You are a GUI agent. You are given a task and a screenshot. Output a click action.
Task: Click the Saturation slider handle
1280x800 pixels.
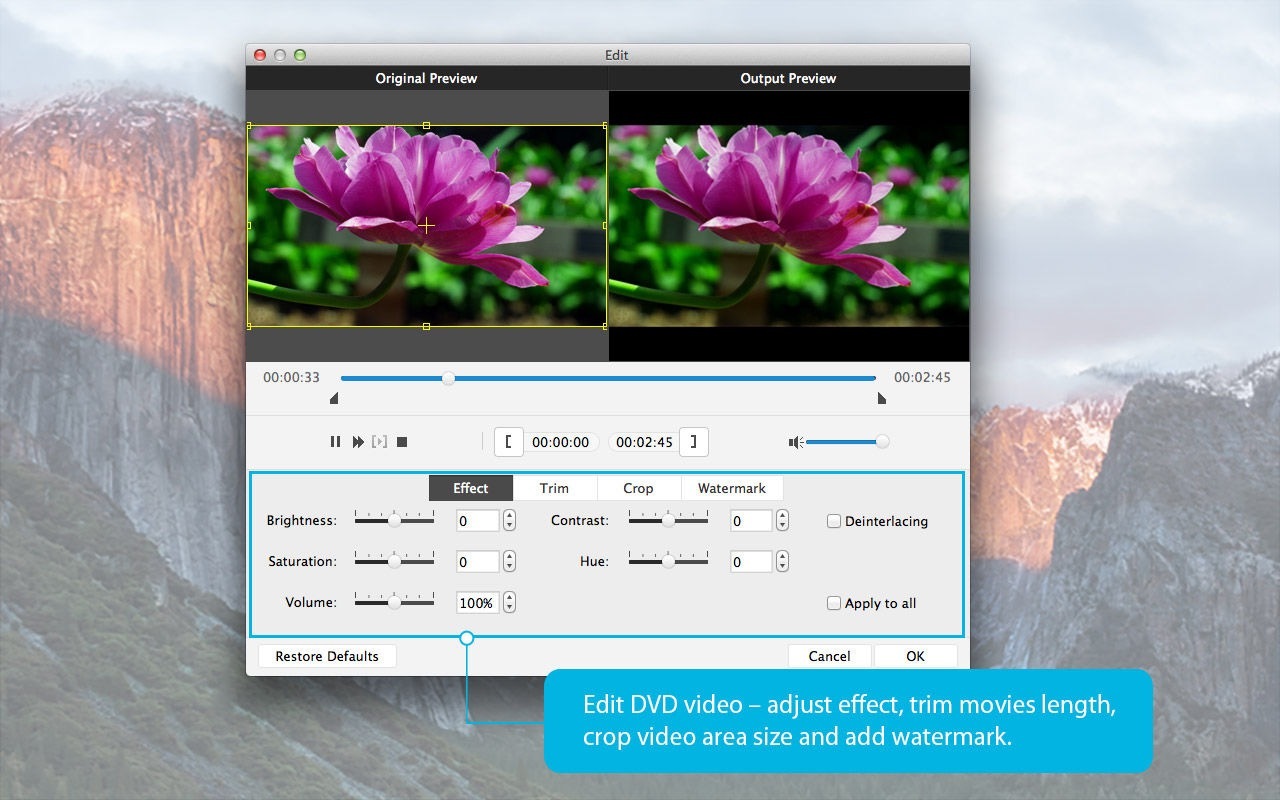(x=394, y=561)
